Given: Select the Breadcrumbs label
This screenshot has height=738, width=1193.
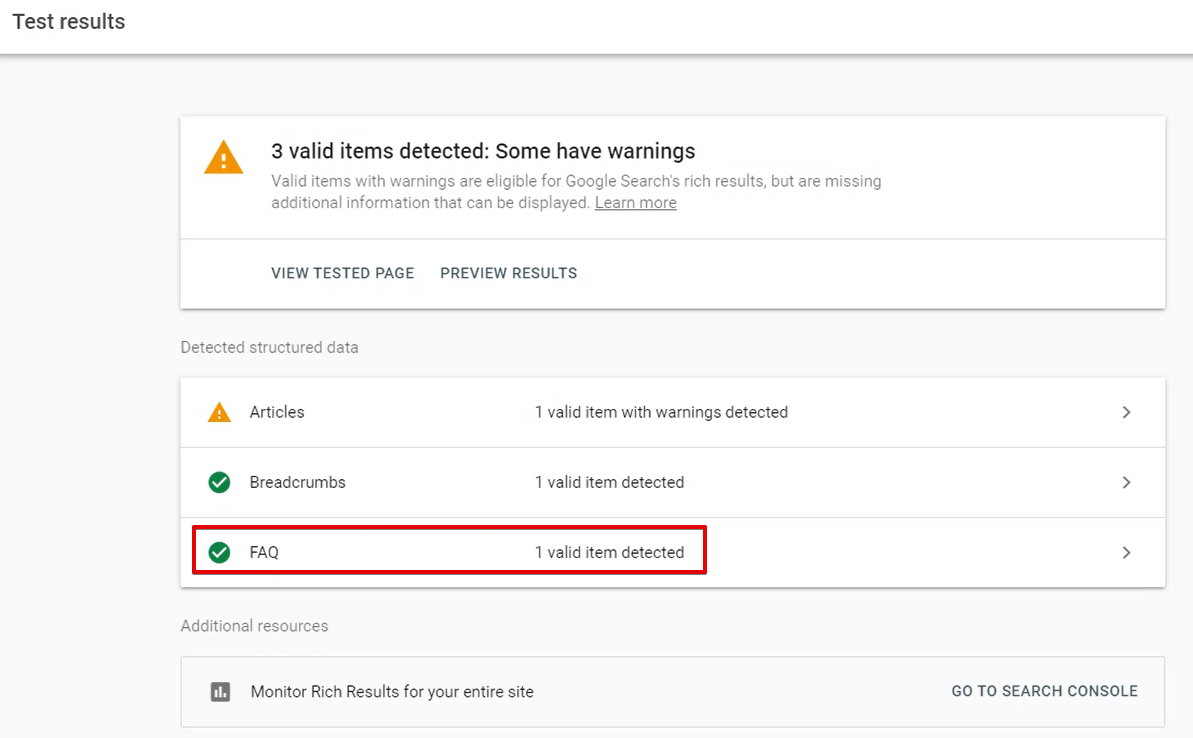Looking at the screenshot, I should click(x=297, y=482).
